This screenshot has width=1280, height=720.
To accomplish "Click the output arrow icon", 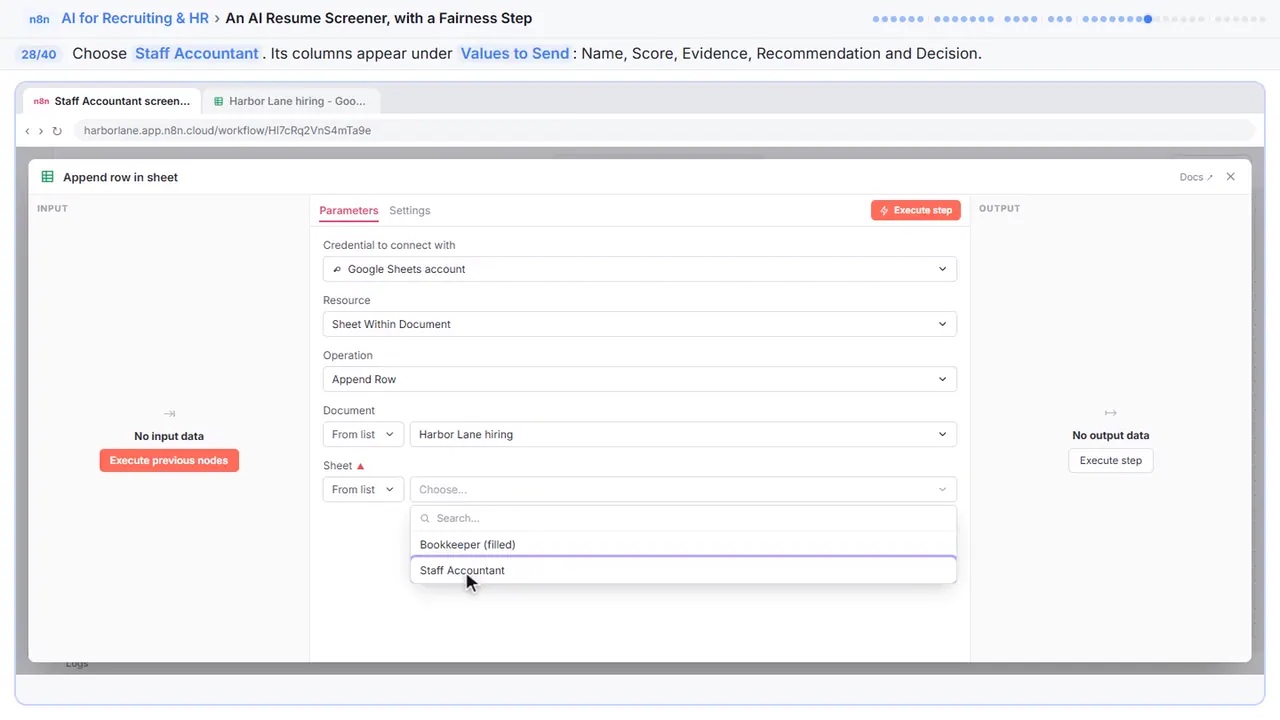I will pos(1110,413).
